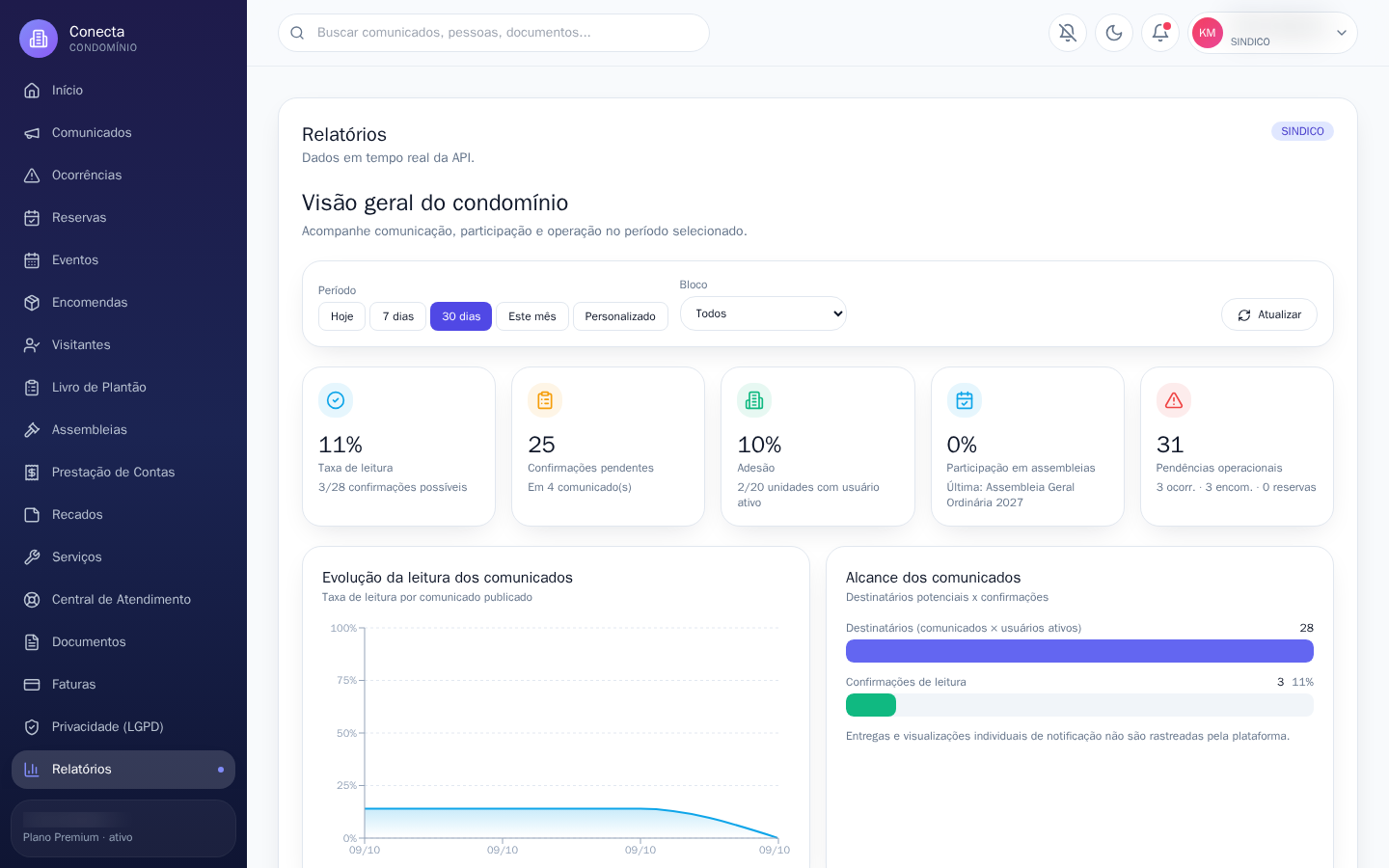Viewport: 1389px width, 868px height.
Task: Open Privacidade (LGPD) shield icon
Action: point(32,727)
